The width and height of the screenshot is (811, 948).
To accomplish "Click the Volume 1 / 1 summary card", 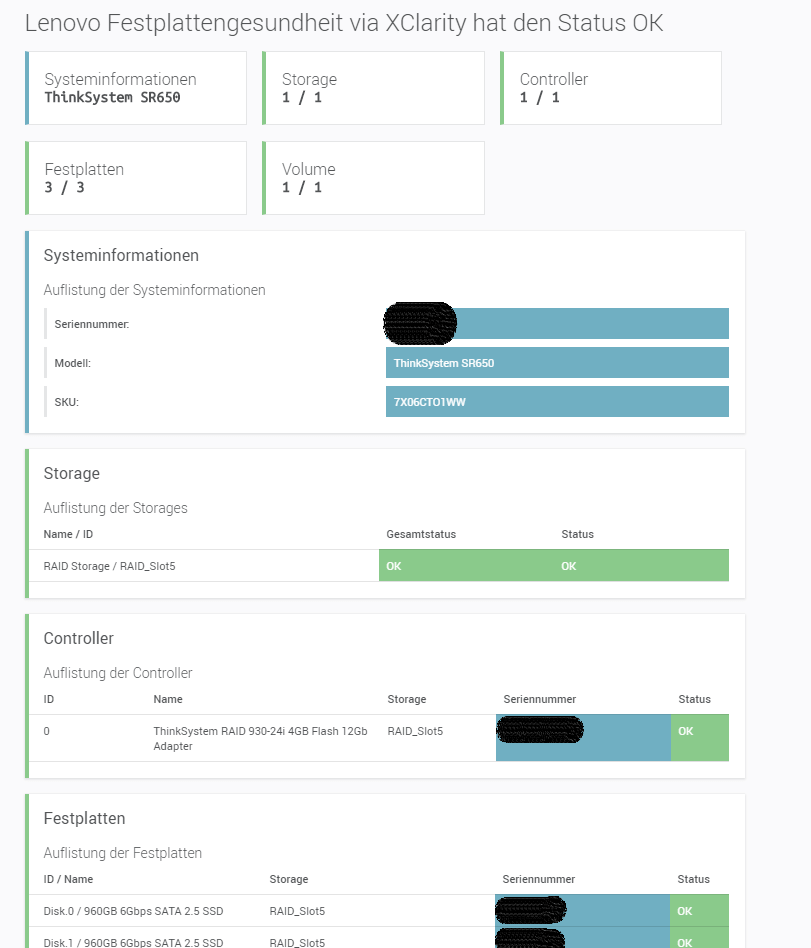I will tap(373, 178).
